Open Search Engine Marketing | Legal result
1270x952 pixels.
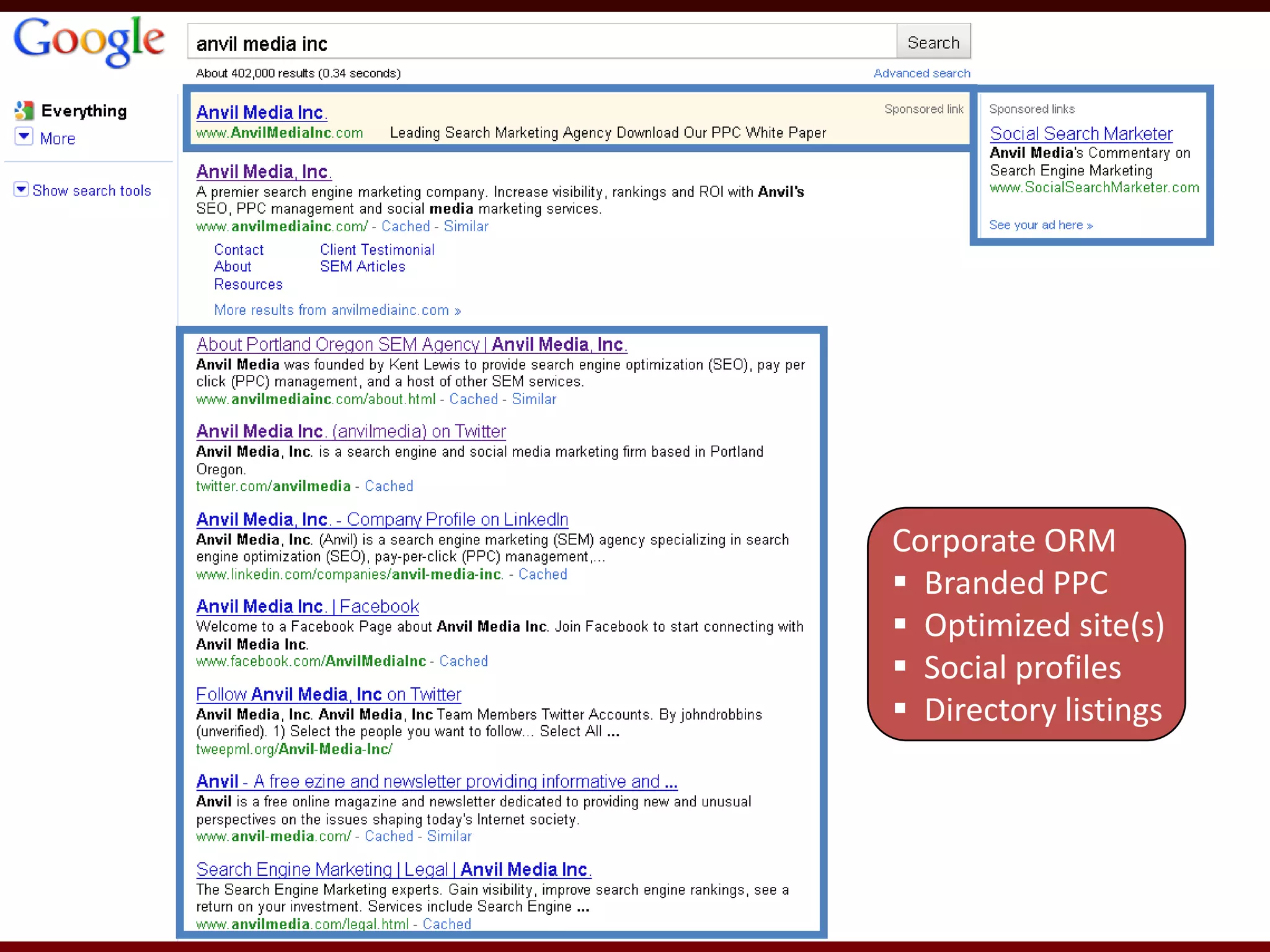394,870
